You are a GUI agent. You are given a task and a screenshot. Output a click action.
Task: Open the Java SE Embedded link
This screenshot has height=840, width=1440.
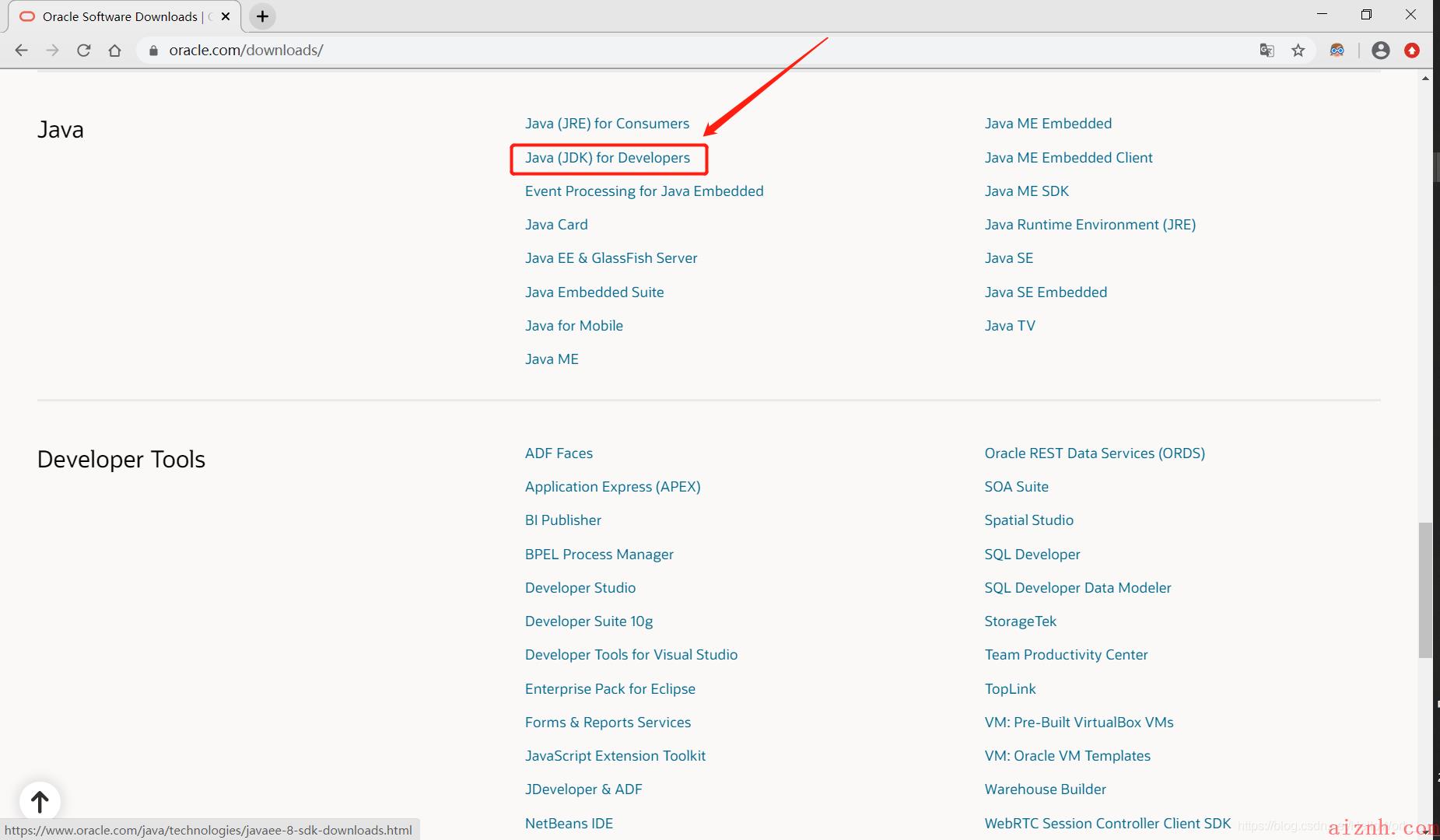(x=1046, y=292)
